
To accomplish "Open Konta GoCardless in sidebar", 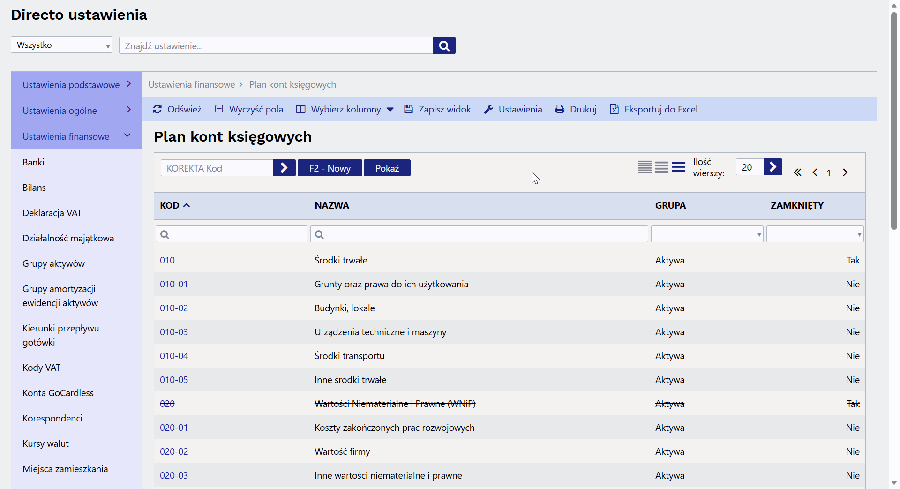I will pyautogui.click(x=57, y=393).
